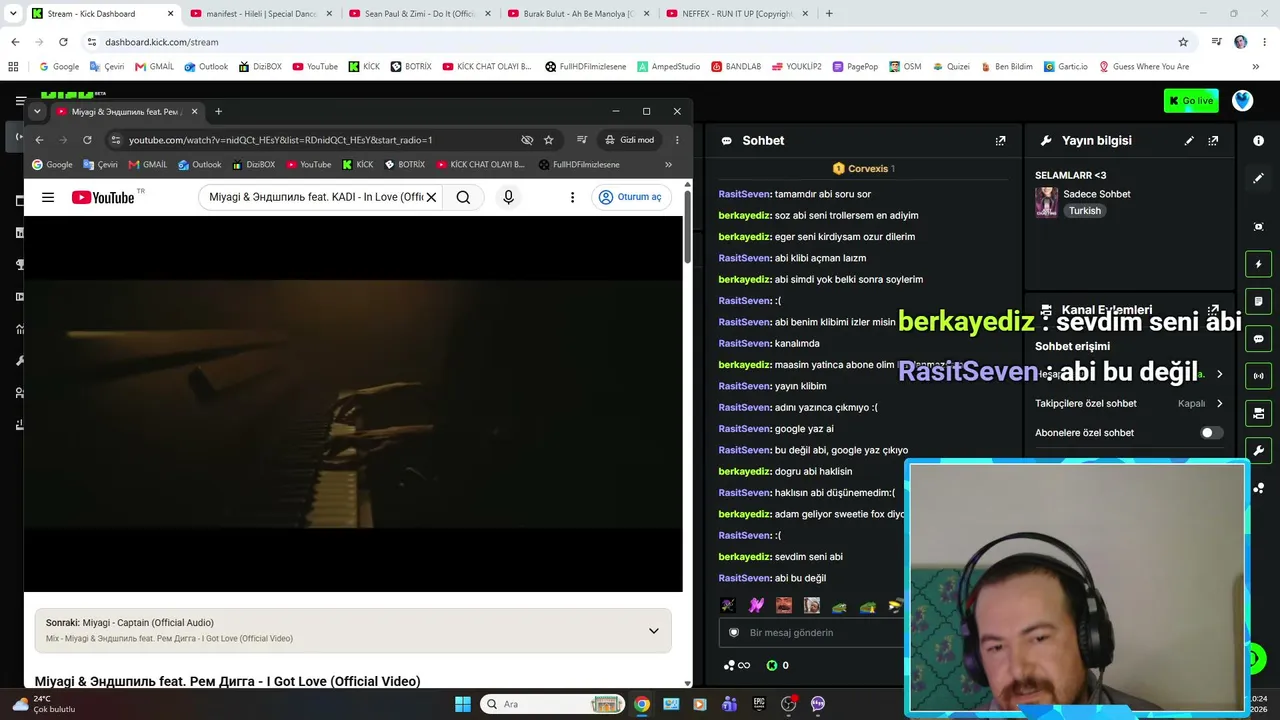
Task: Pop out the Yayın bilgisi panel
Action: coord(1213,141)
